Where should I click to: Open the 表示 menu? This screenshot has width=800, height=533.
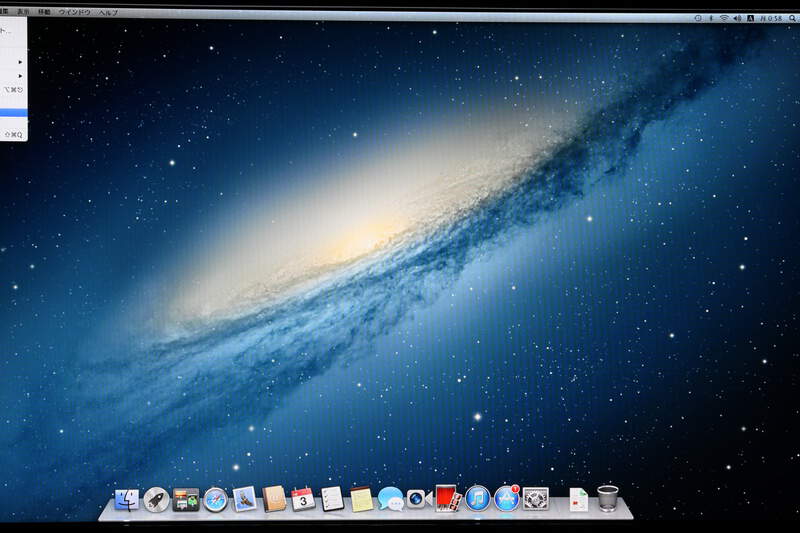tap(23, 11)
